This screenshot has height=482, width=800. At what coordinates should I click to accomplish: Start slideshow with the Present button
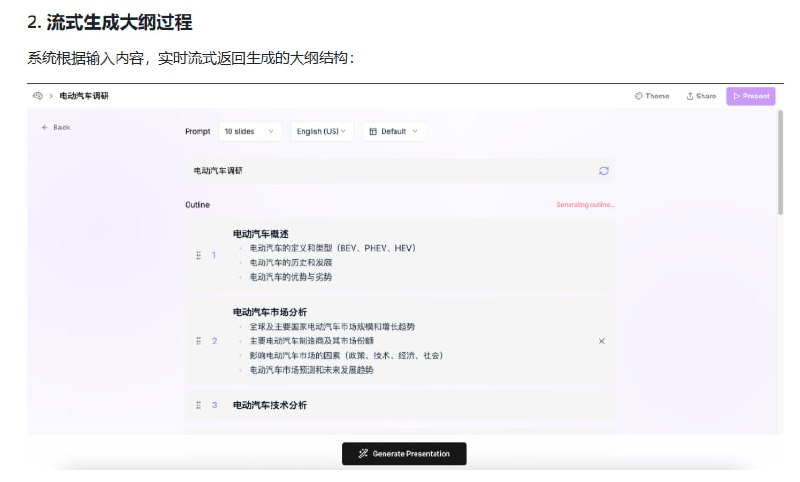[750, 96]
